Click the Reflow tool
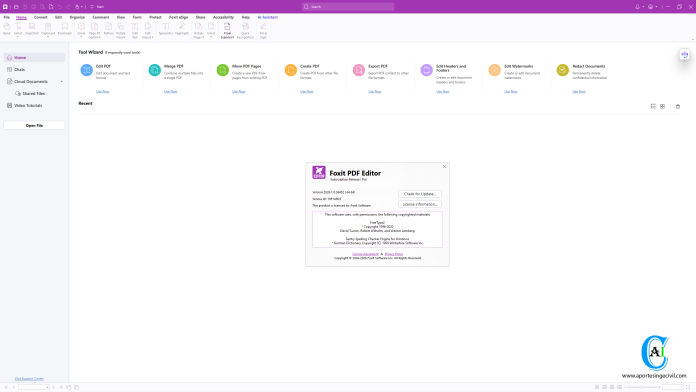Image resolution: width=696 pixels, height=392 pixels. [108, 29]
